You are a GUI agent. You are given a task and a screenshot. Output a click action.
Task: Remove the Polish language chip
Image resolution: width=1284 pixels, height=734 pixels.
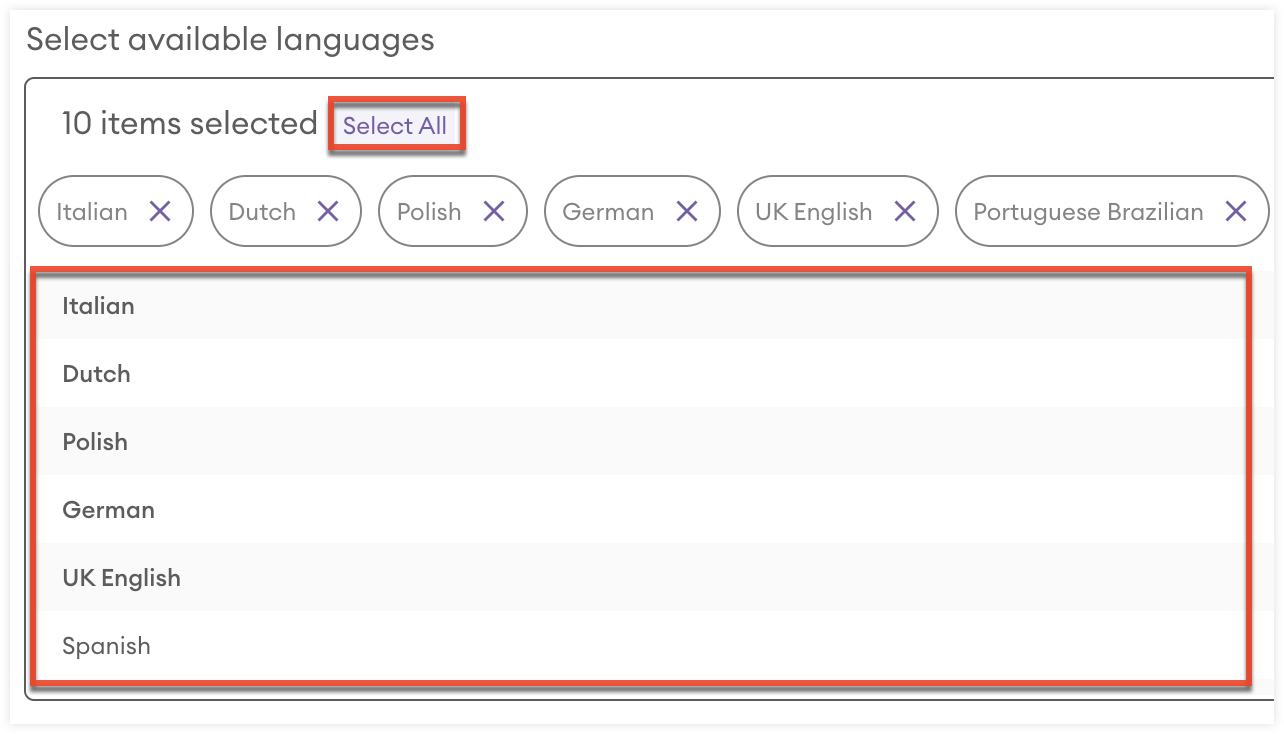[x=493, y=211]
